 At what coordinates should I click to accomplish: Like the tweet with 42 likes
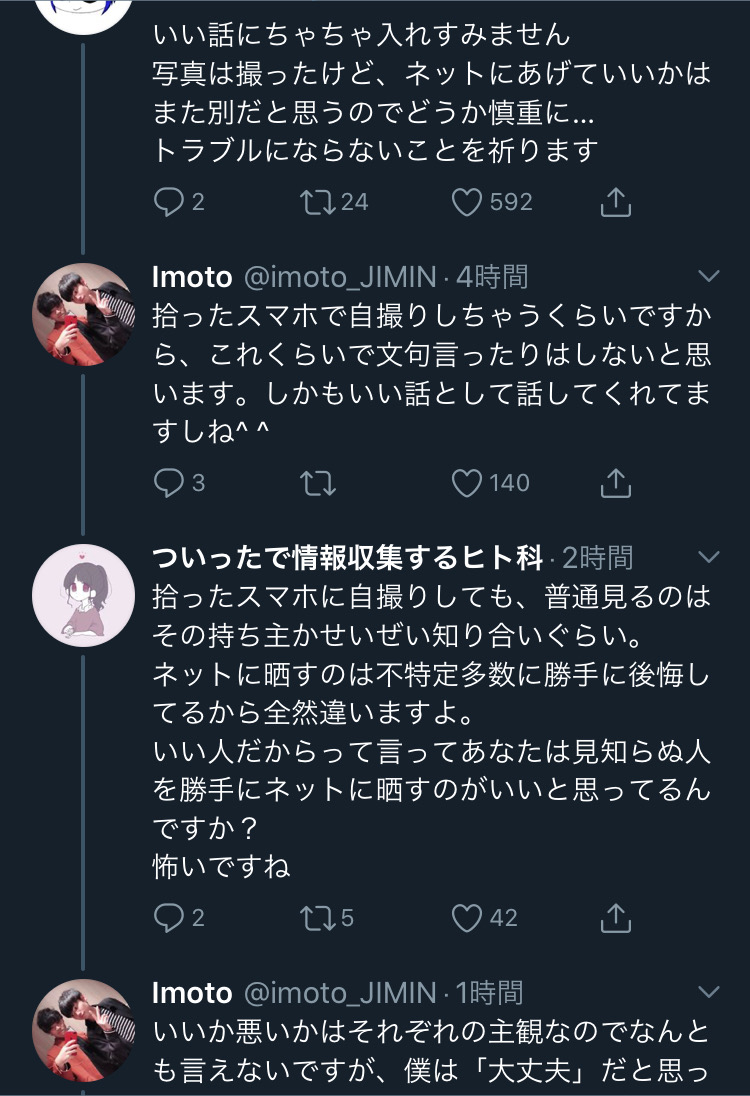pyautogui.click(x=467, y=917)
